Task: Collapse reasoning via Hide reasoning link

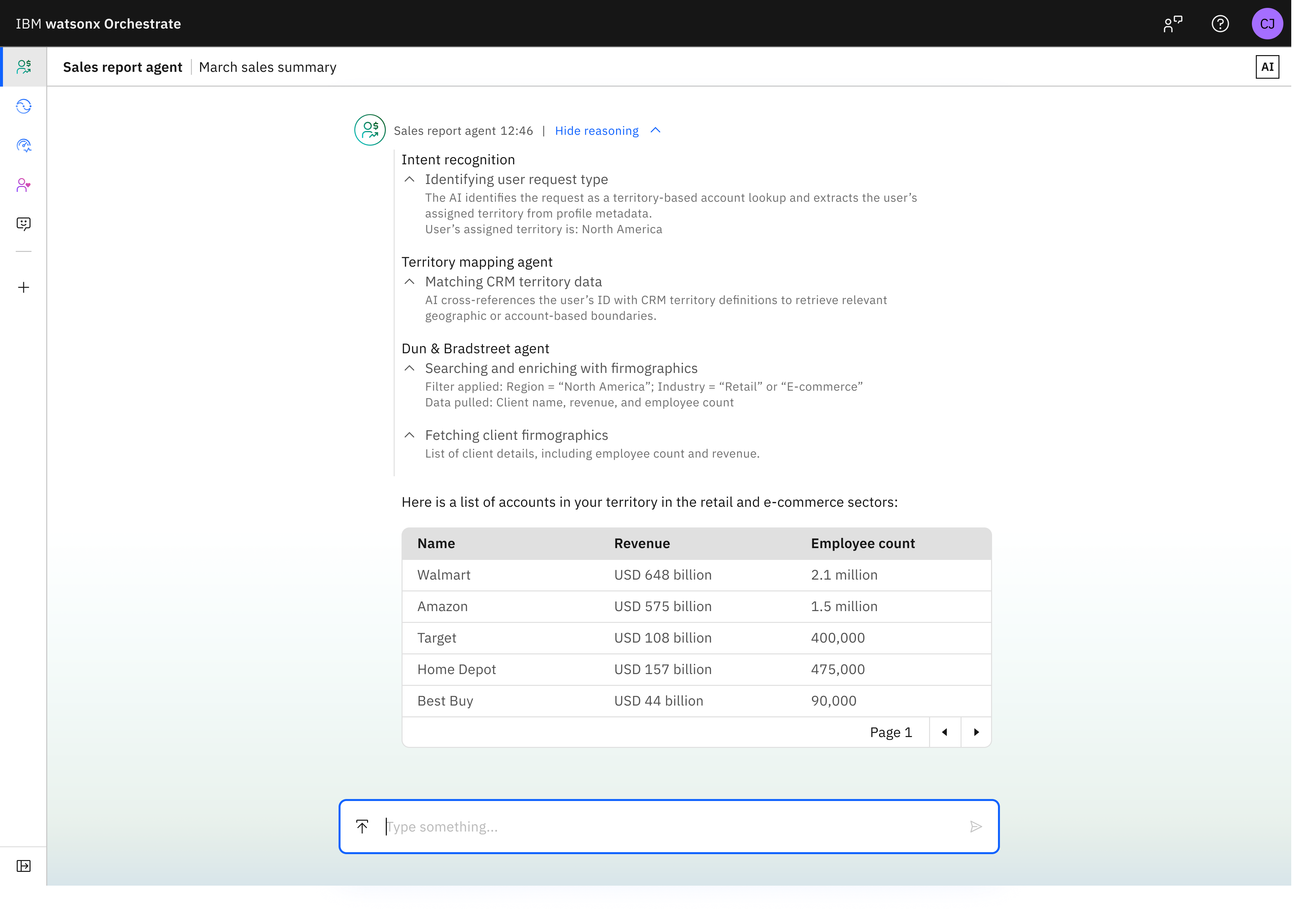Action: [596, 131]
